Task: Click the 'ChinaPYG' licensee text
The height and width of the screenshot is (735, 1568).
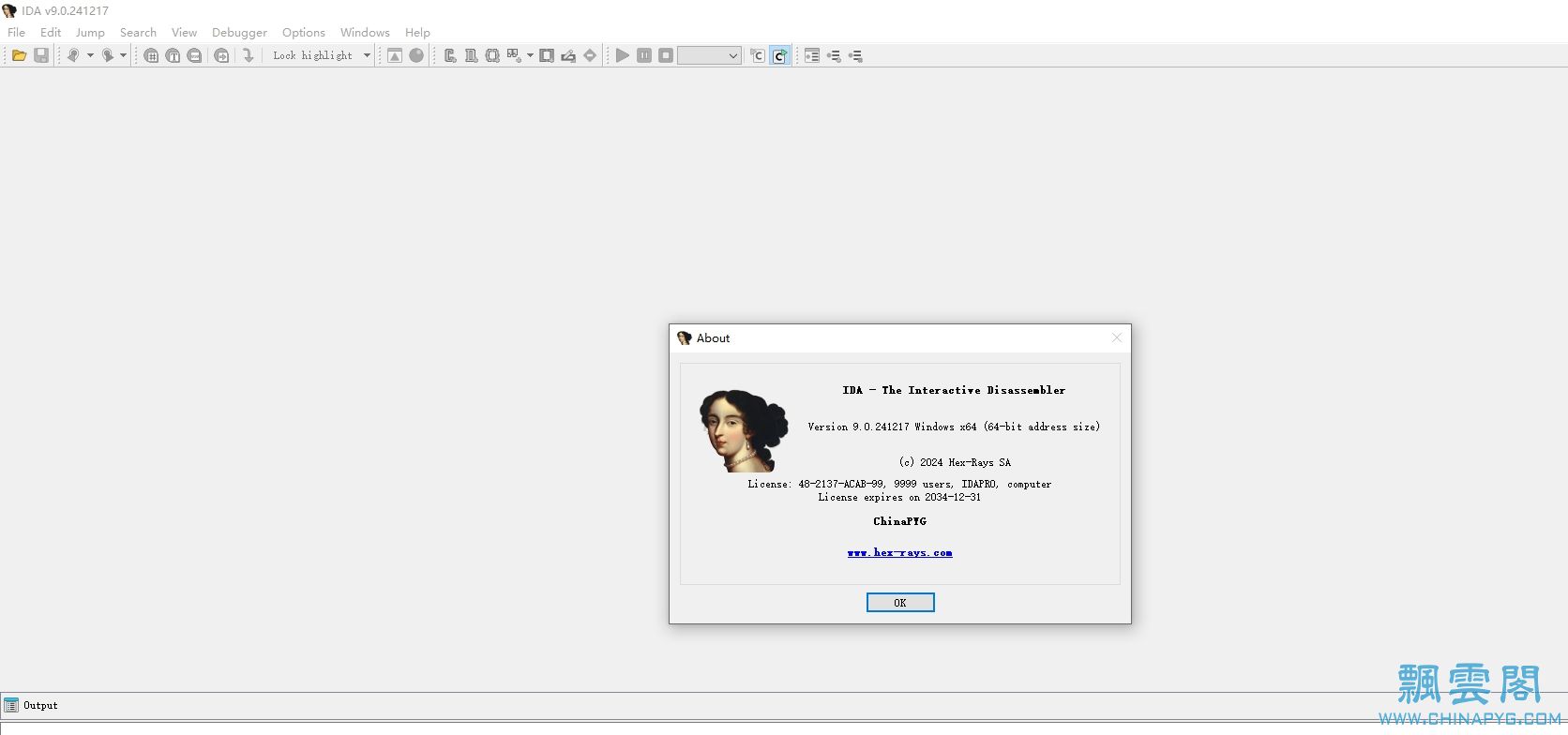Action: [x=899, y=521]
